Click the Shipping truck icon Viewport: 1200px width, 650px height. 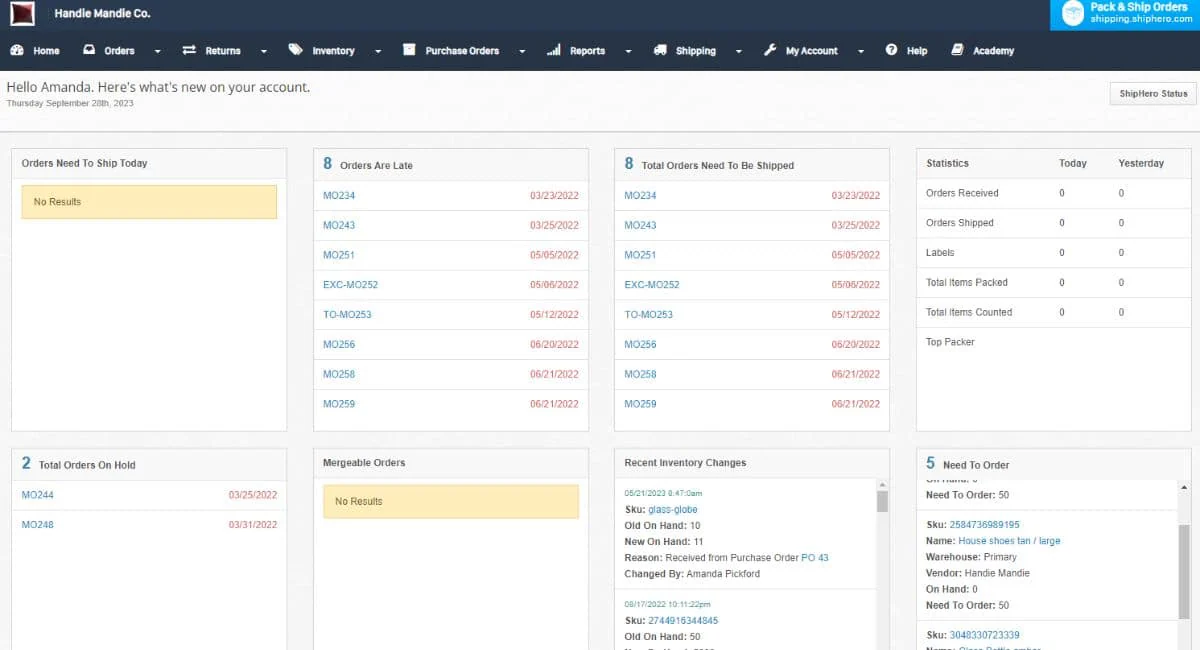pyautogui.click(x=660, y=50)
